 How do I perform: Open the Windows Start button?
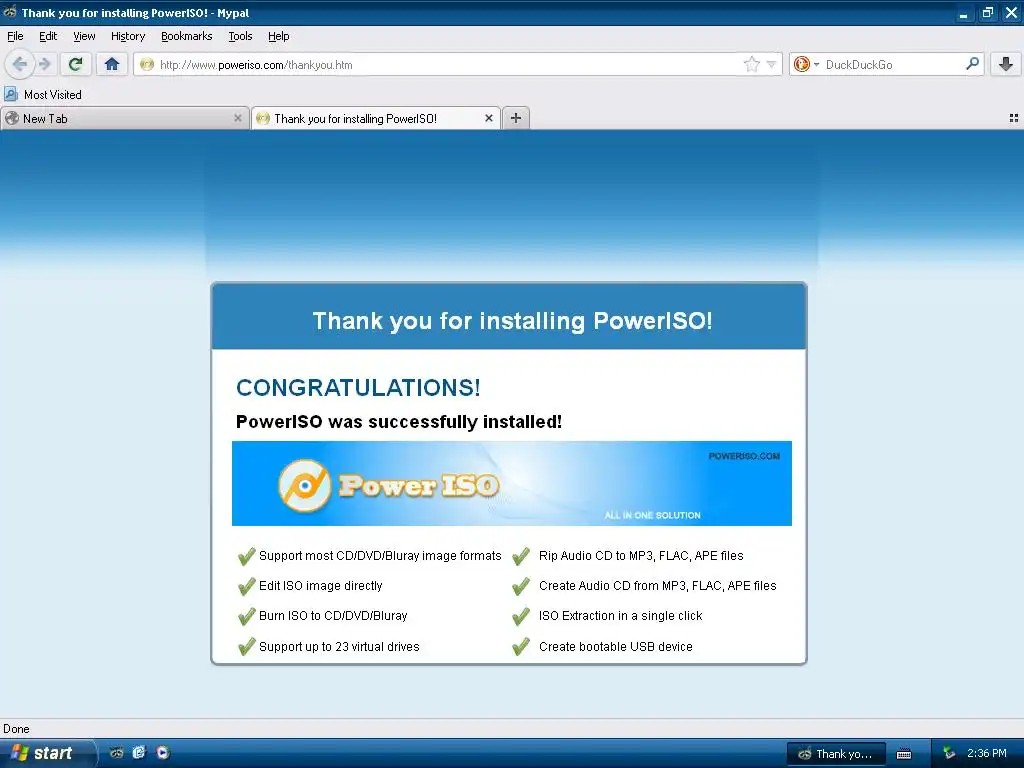point(47,753)
